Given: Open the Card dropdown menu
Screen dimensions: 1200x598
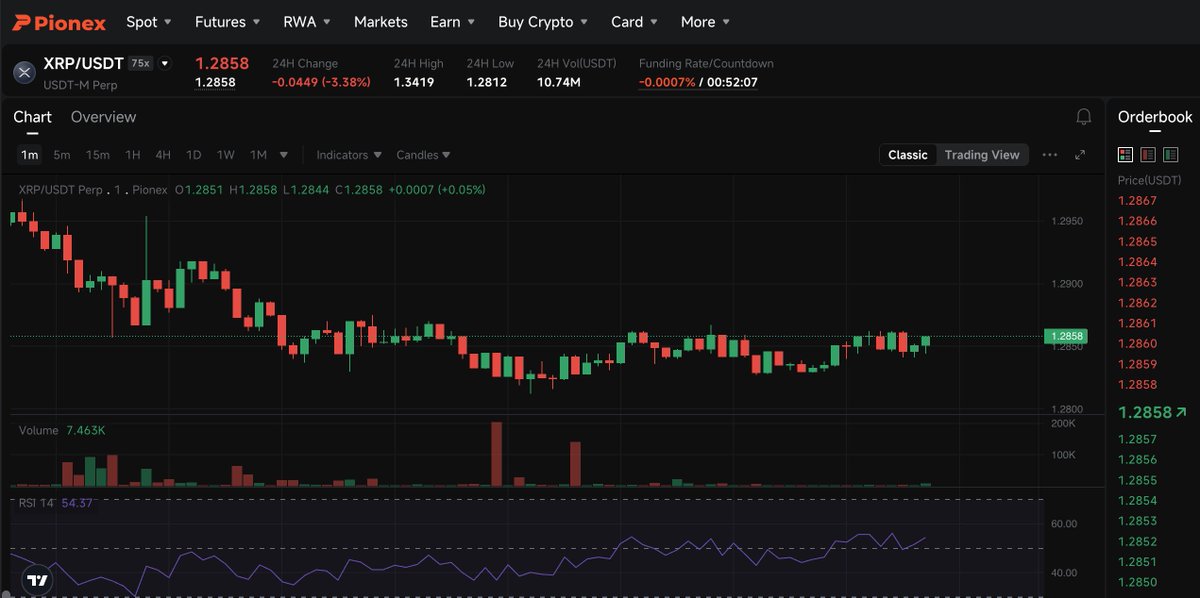Looking at the screenshot, I should [634, 21].
